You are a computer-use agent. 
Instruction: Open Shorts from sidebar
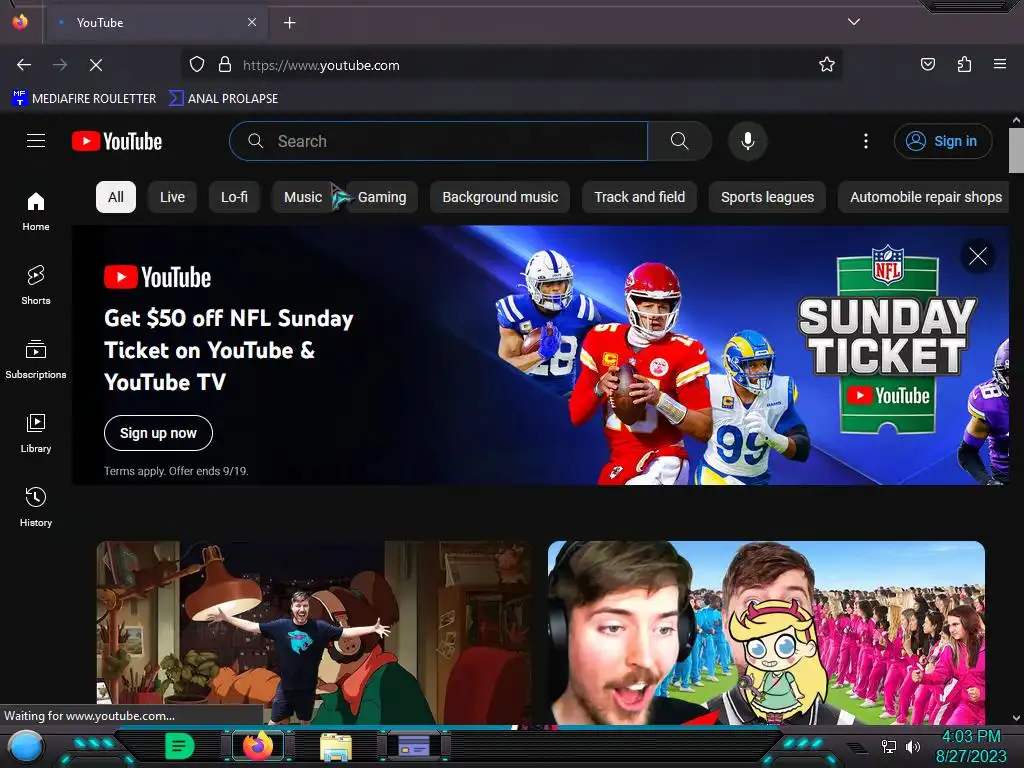(x=36, y=285)
